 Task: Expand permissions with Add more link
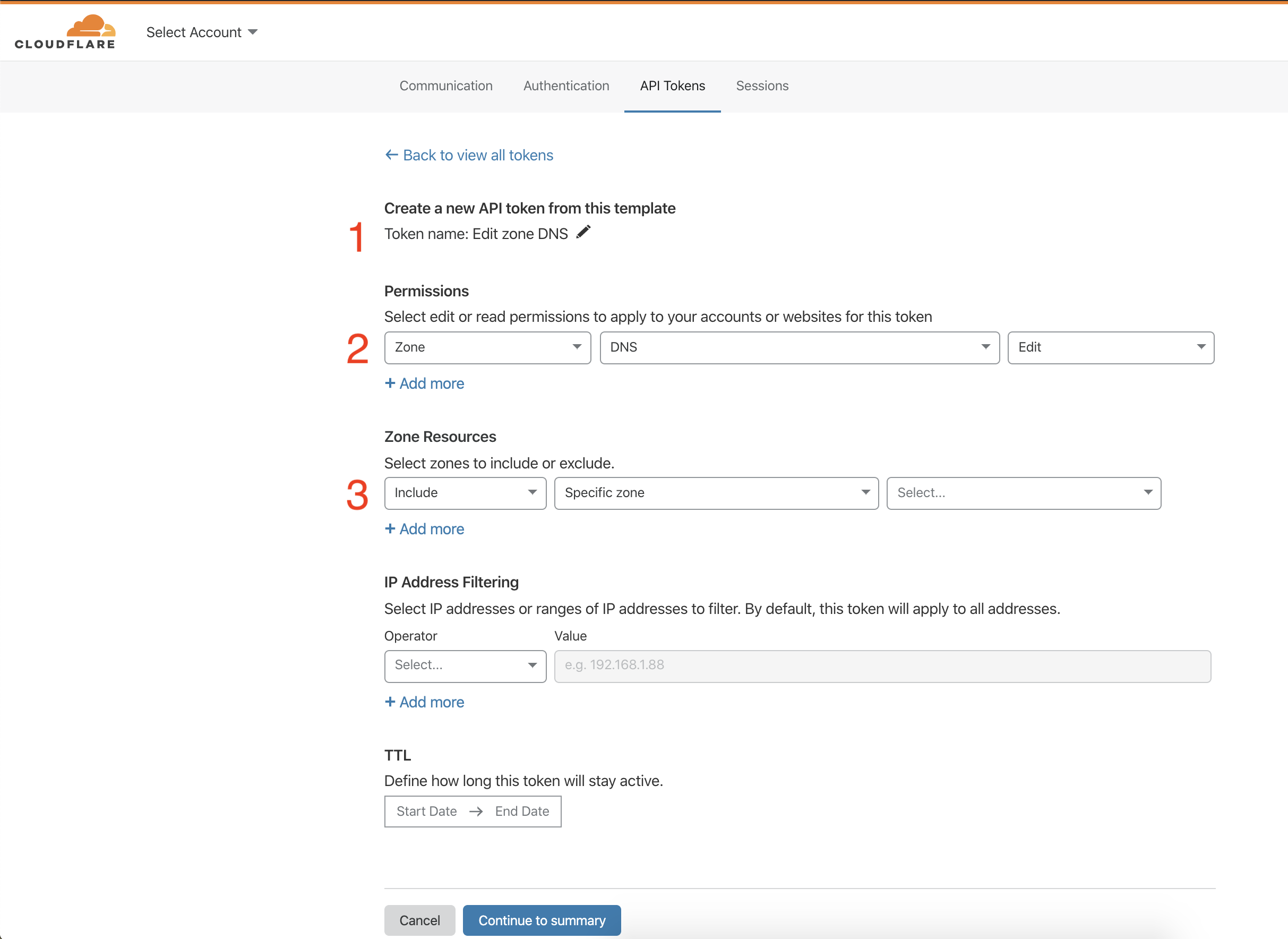pos(425,383)
